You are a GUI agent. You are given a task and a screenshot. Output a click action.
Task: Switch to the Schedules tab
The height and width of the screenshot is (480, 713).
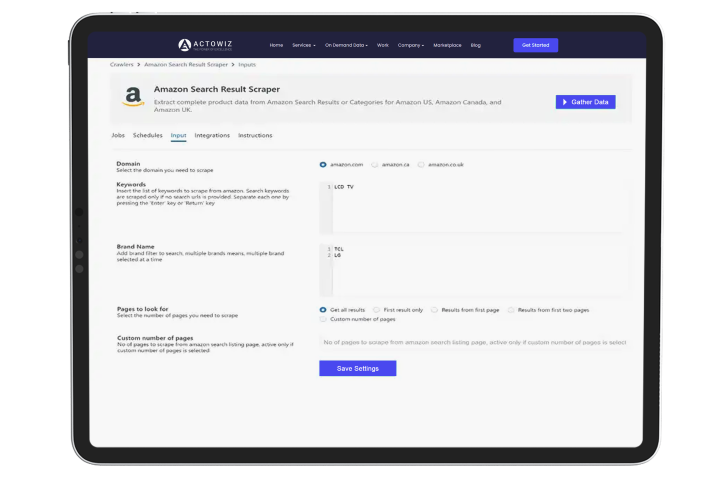(x=147, y=135)
